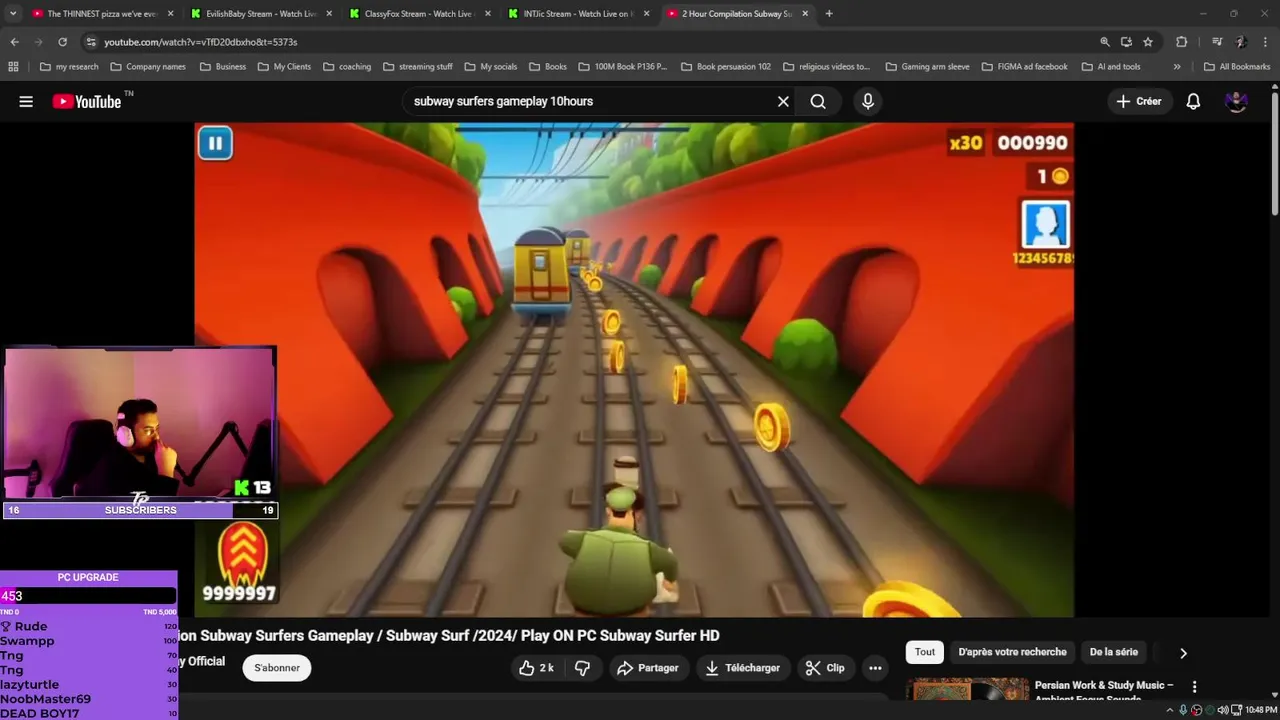Click the system tray volume icon
Image resolution: width=1280 pixels, height=720 pixels.
[x=1222, y=710]
